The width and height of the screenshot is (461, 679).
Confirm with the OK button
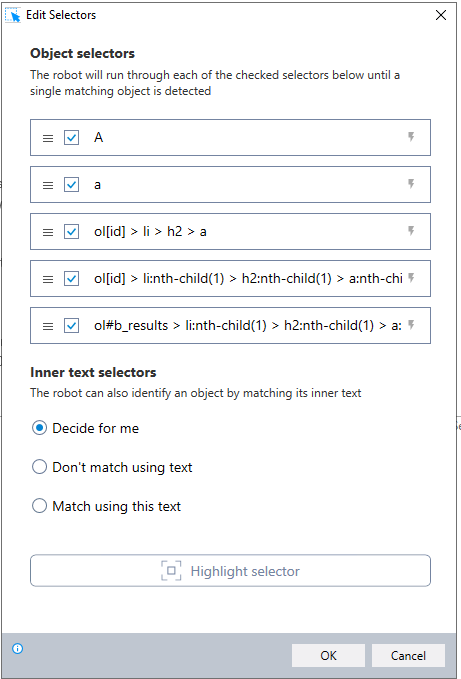[328, 656]
